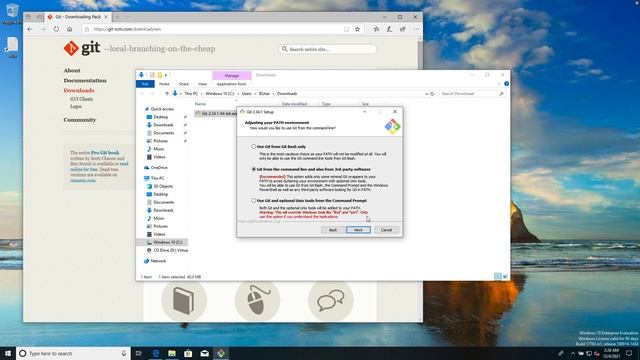
Task: Sort by Date modified column
Action: [294, 104]
